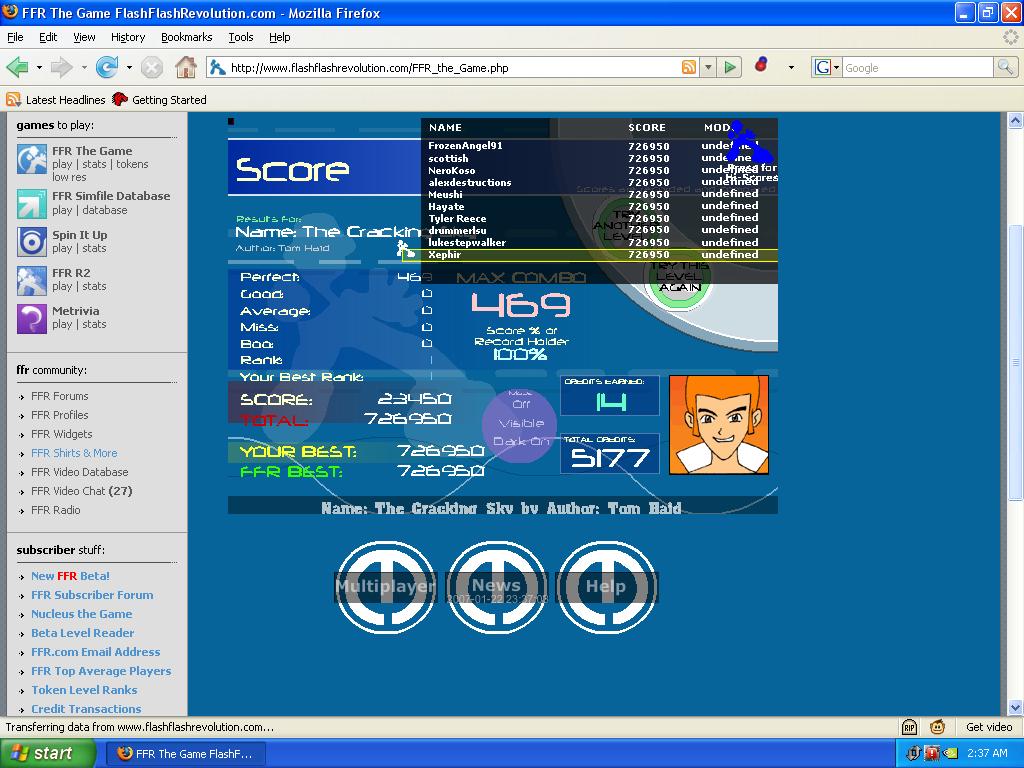
Task: Click the Google search input field
Action: point(918,67)
